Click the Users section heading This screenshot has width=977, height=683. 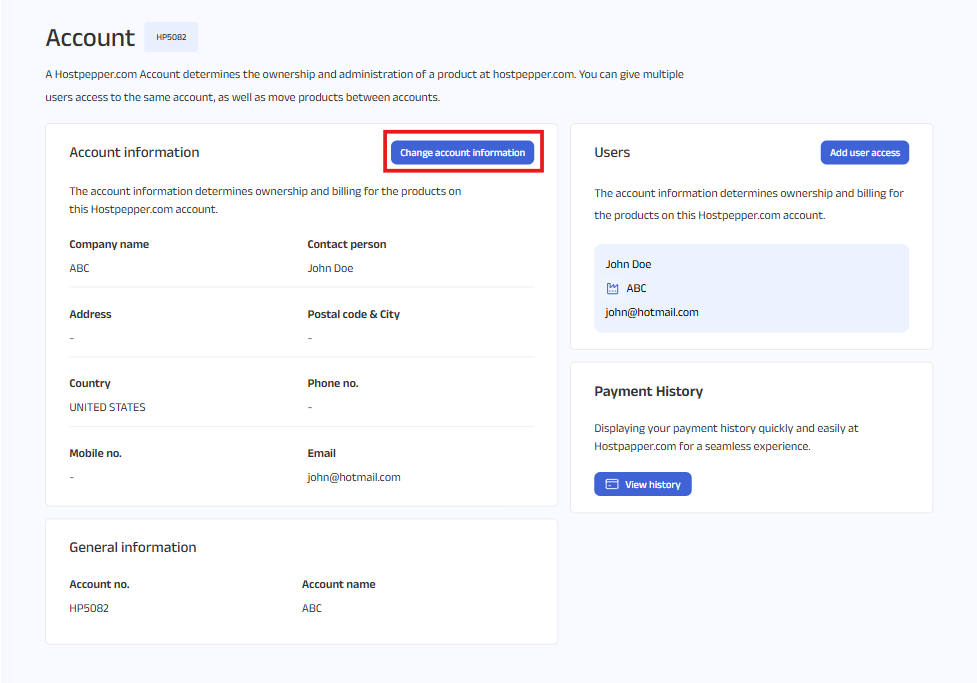pyautogui.click(x=612, y=152)
